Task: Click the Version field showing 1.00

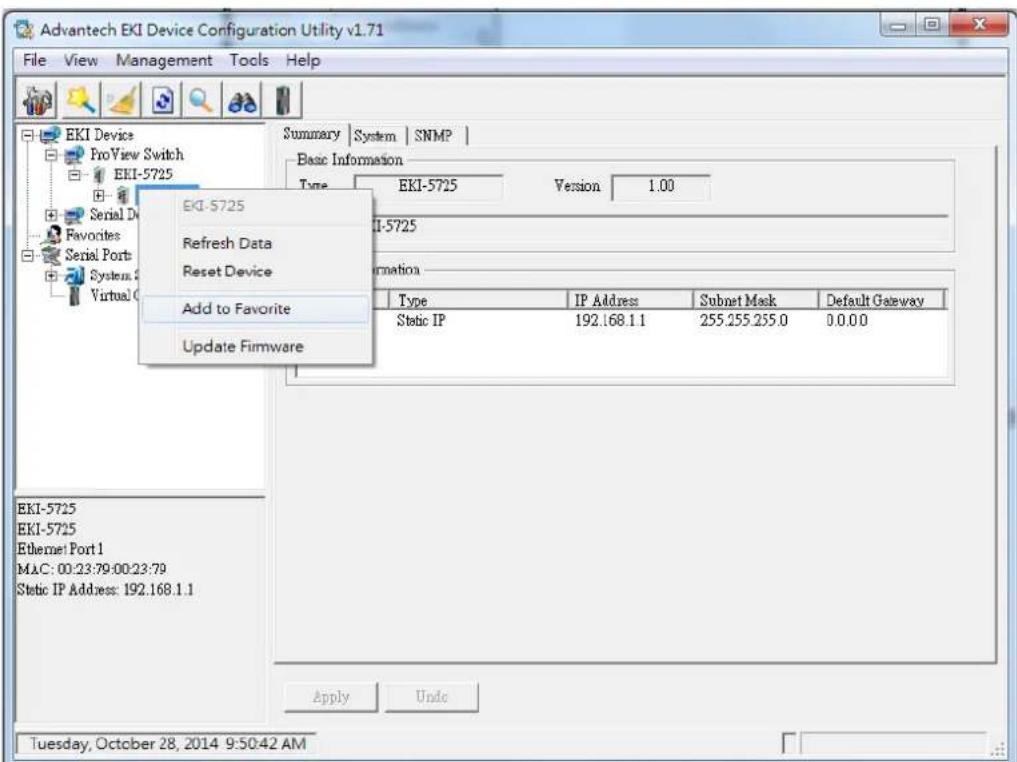Action: 661,186
